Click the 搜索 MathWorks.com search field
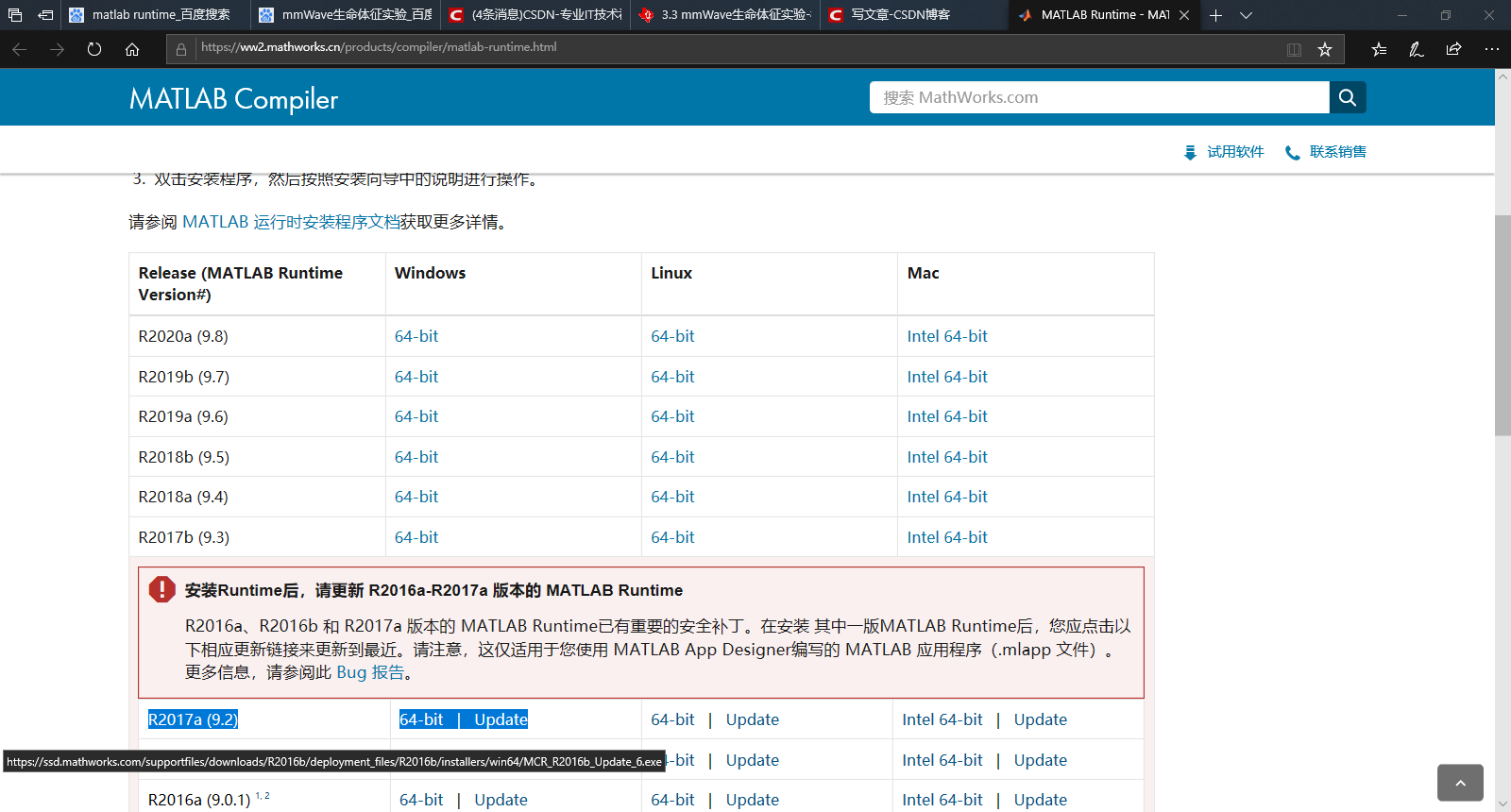Screen dimensions: 1511x812 [1099, 97]
